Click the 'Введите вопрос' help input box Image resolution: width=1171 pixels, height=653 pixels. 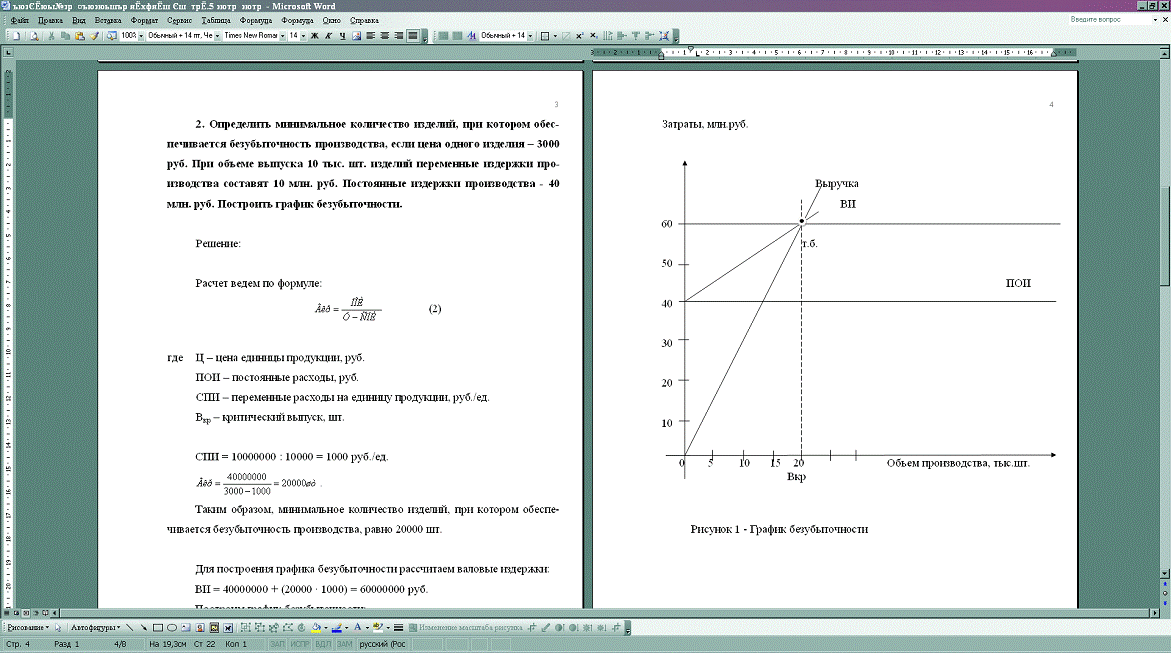pyautogui.click(x=1102, y=20)
